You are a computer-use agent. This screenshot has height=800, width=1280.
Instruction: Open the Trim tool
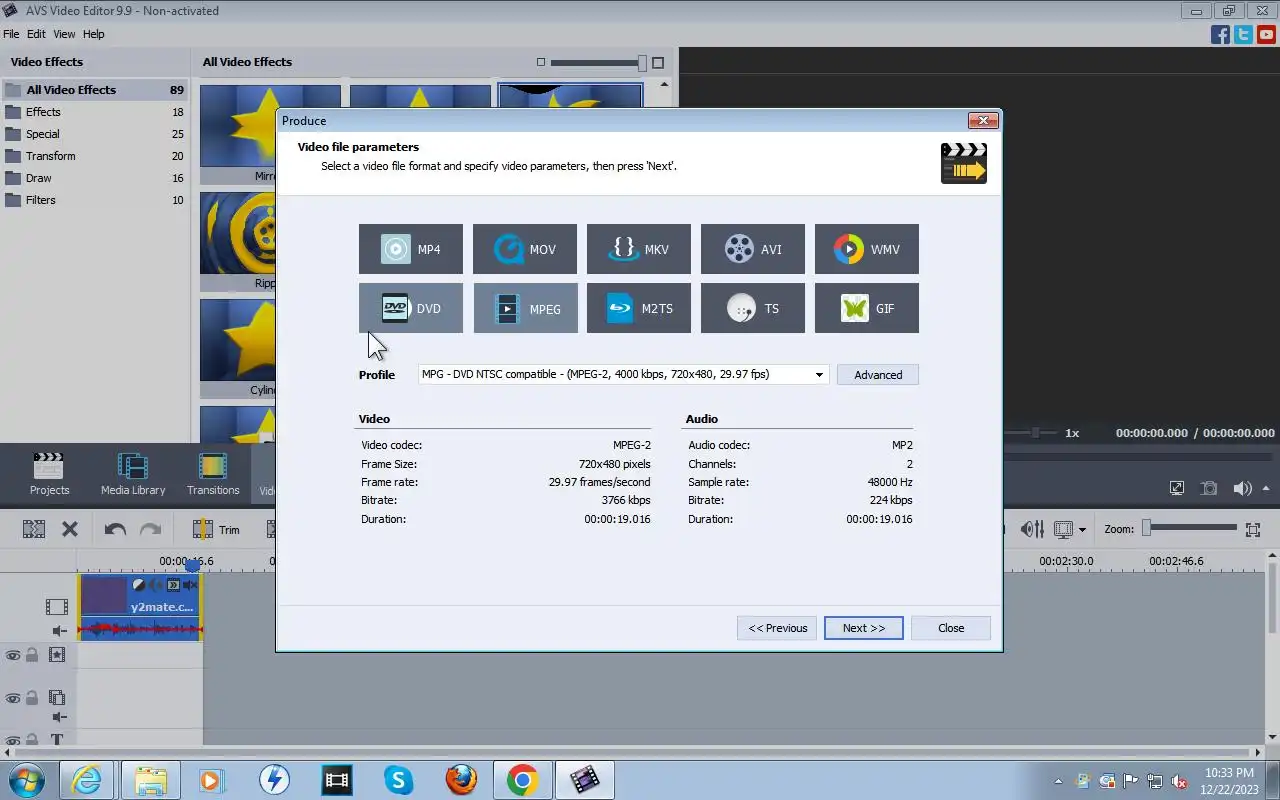point(217,529)
